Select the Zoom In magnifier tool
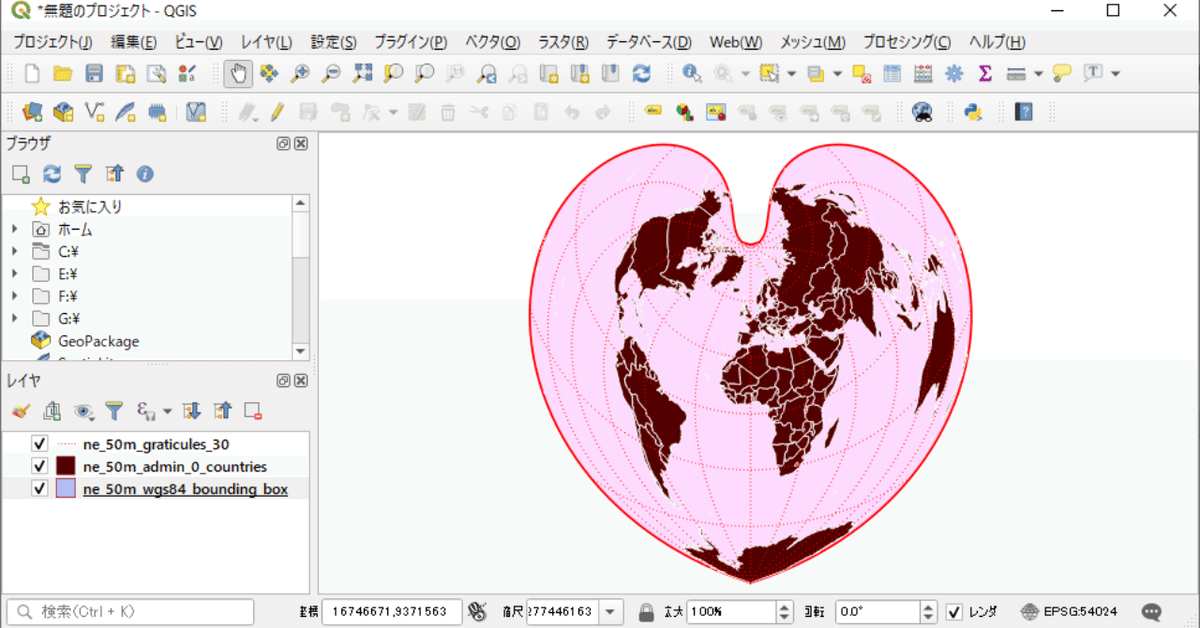 click(x=299, y=74)
